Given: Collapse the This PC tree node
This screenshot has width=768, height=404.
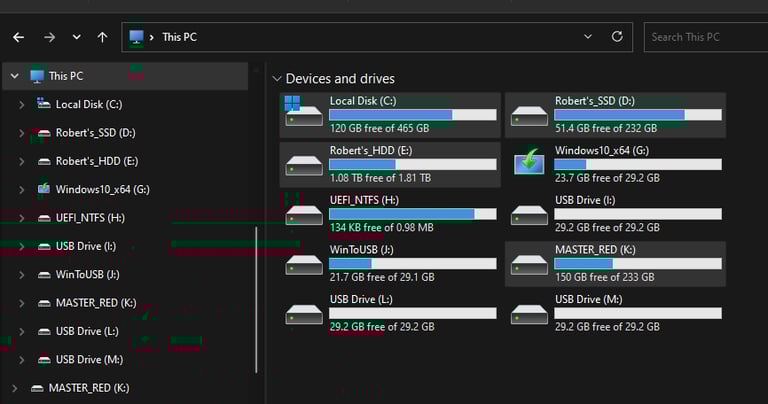Looking at the screenshot, I should click(x=15, y=76).
